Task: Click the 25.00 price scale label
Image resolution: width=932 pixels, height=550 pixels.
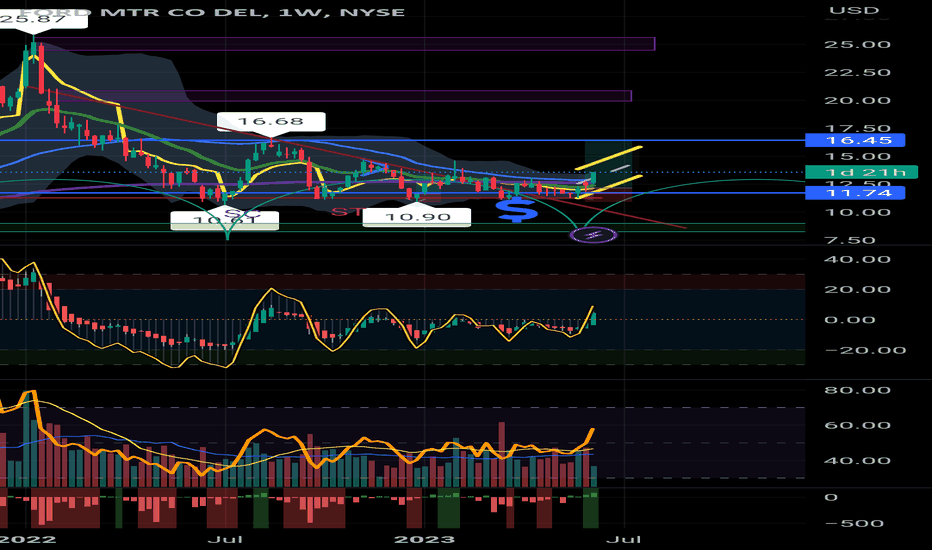Action: (857, 45)
